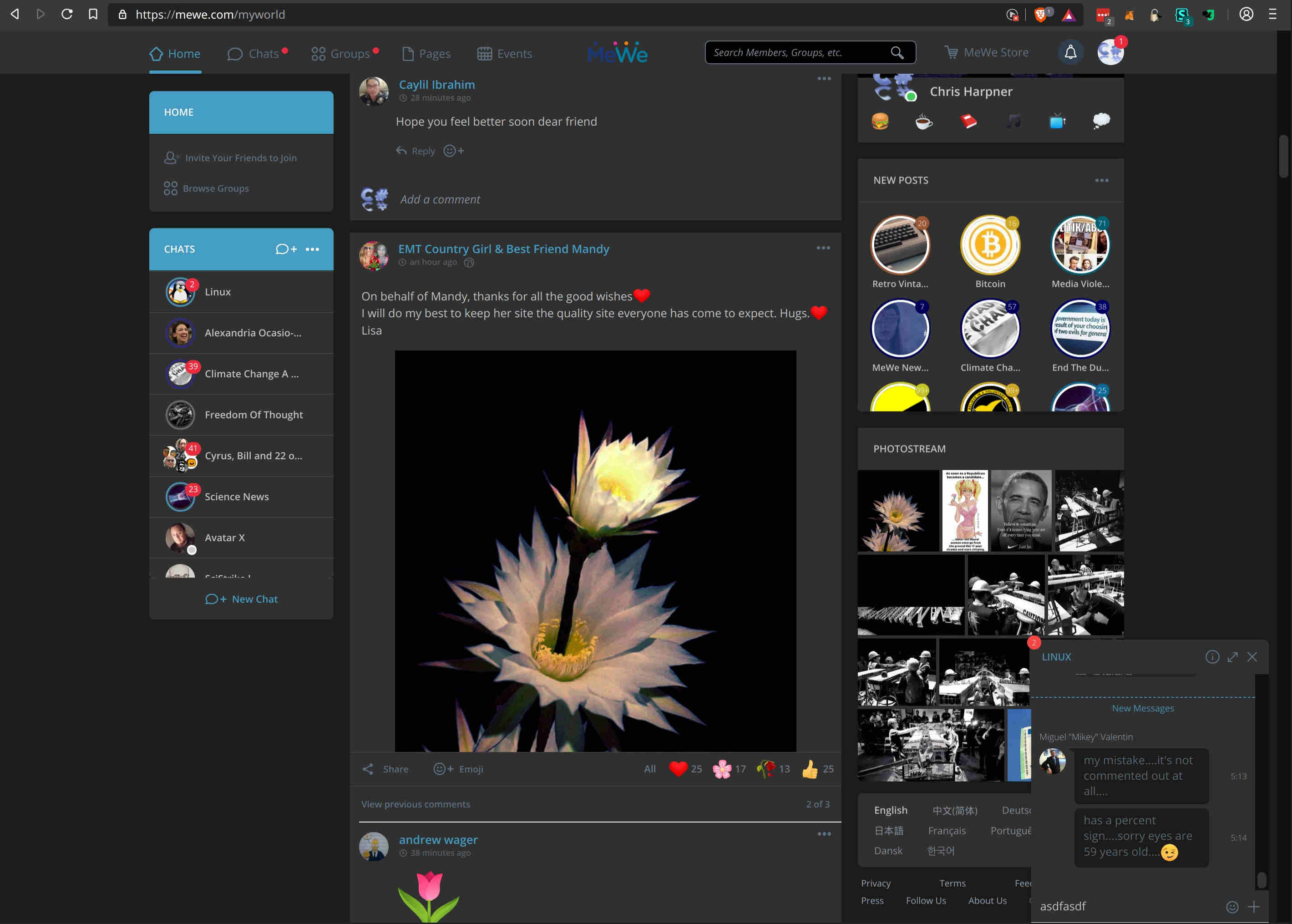1292x924 pixels.
Task: Open the Chats panel options menu
Action: pyautogui.click(x=312, y=249)
